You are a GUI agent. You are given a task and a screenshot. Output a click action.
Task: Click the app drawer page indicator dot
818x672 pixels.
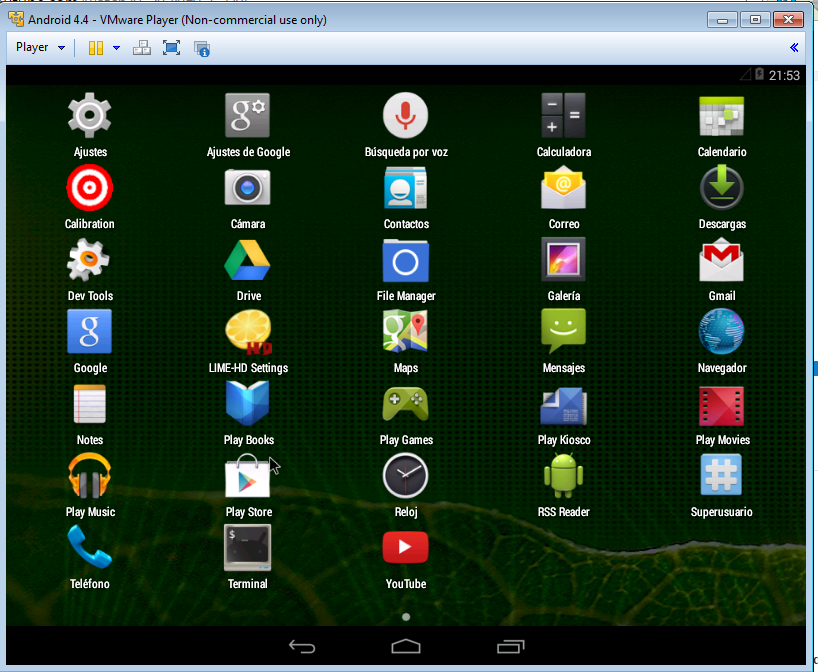[x=406, y=617]
